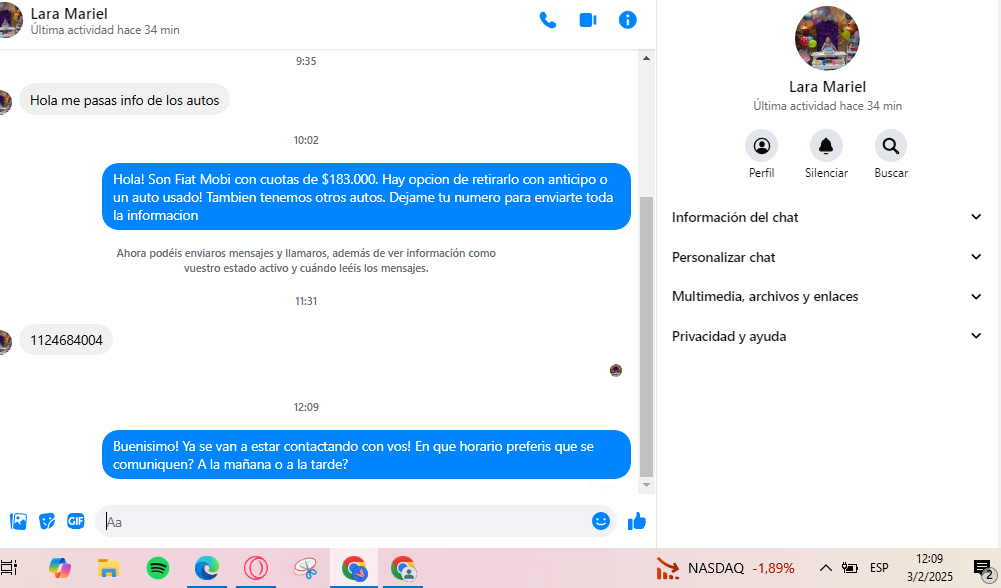1001x588 pixels.
Task: Expand Multimedia, archivos y enlaces
Action: [x=827, y=296]
